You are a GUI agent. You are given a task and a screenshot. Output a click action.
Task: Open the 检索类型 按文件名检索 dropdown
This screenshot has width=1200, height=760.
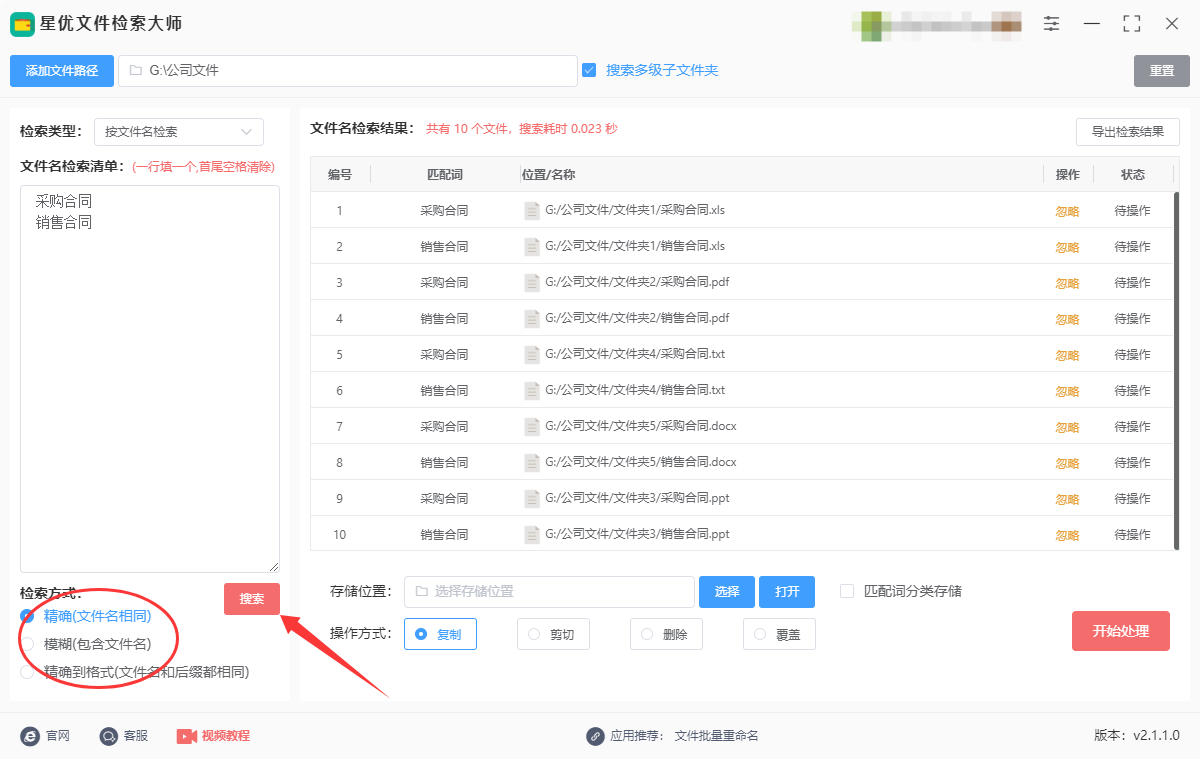click(x=179, y=132)
